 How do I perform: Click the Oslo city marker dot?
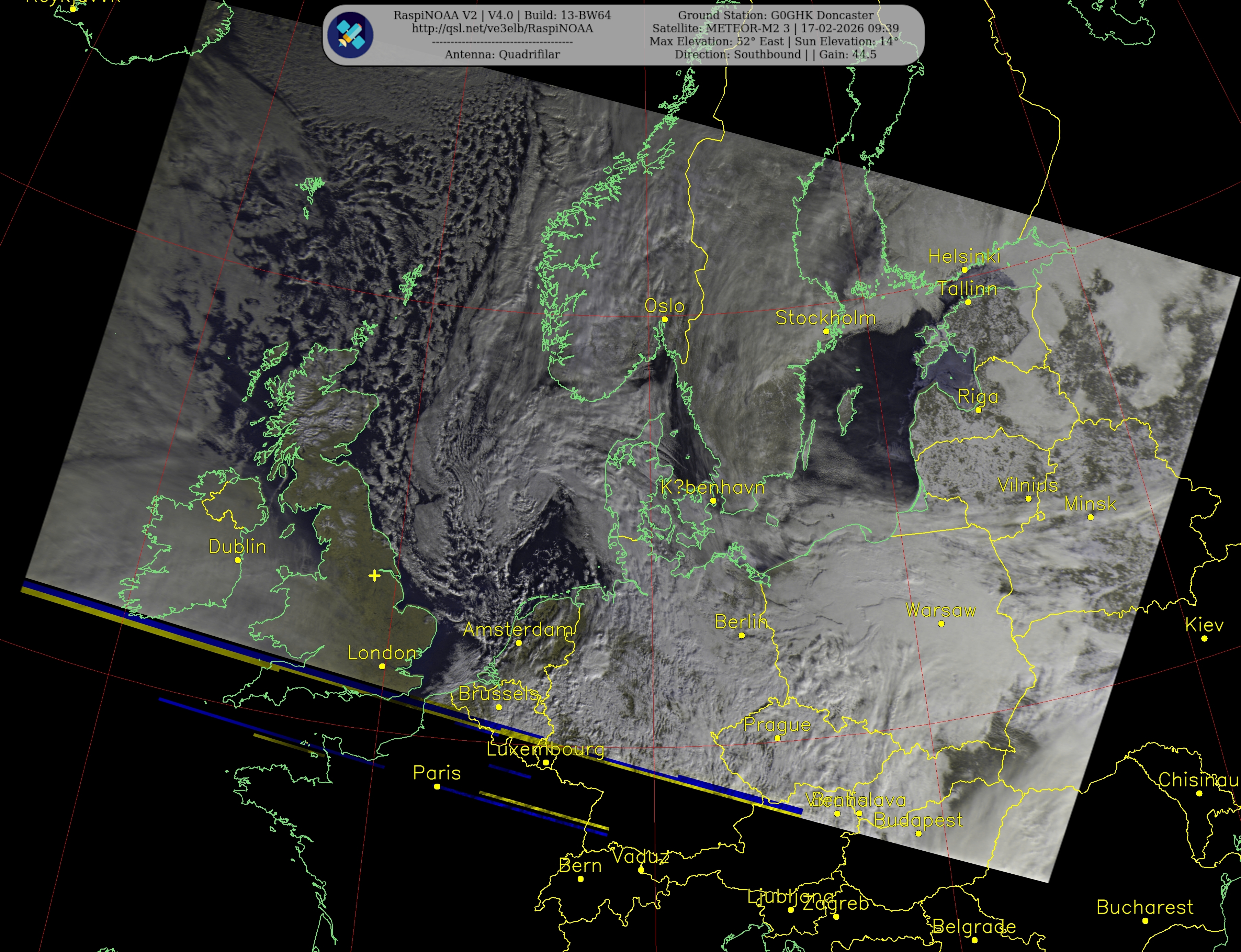pyautogui.click(x=665, y=320)
